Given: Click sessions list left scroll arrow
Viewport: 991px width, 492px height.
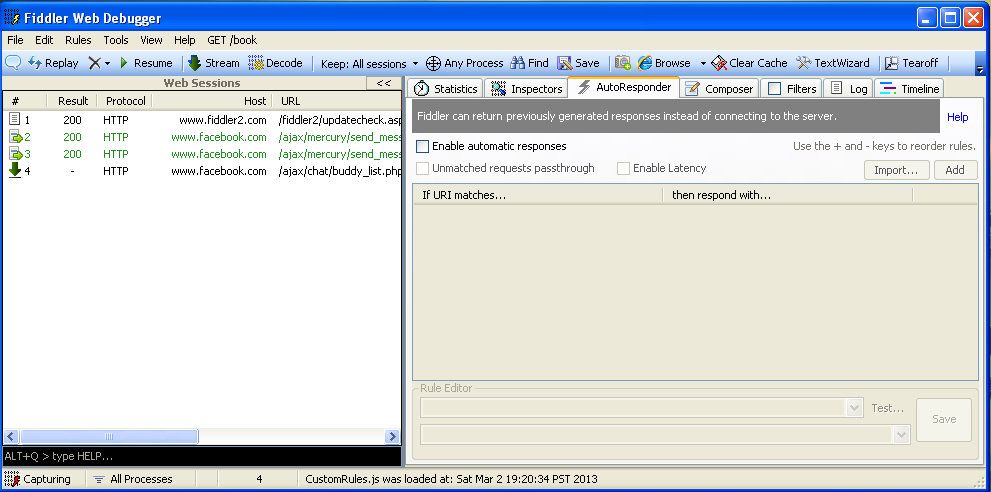Looking at the screenshot, I should coord(11,436).
